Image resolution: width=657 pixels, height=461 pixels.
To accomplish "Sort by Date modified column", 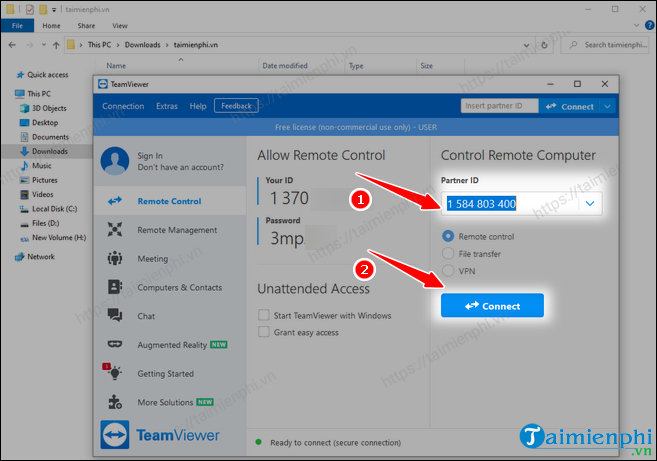I will (x=285, y=65).
